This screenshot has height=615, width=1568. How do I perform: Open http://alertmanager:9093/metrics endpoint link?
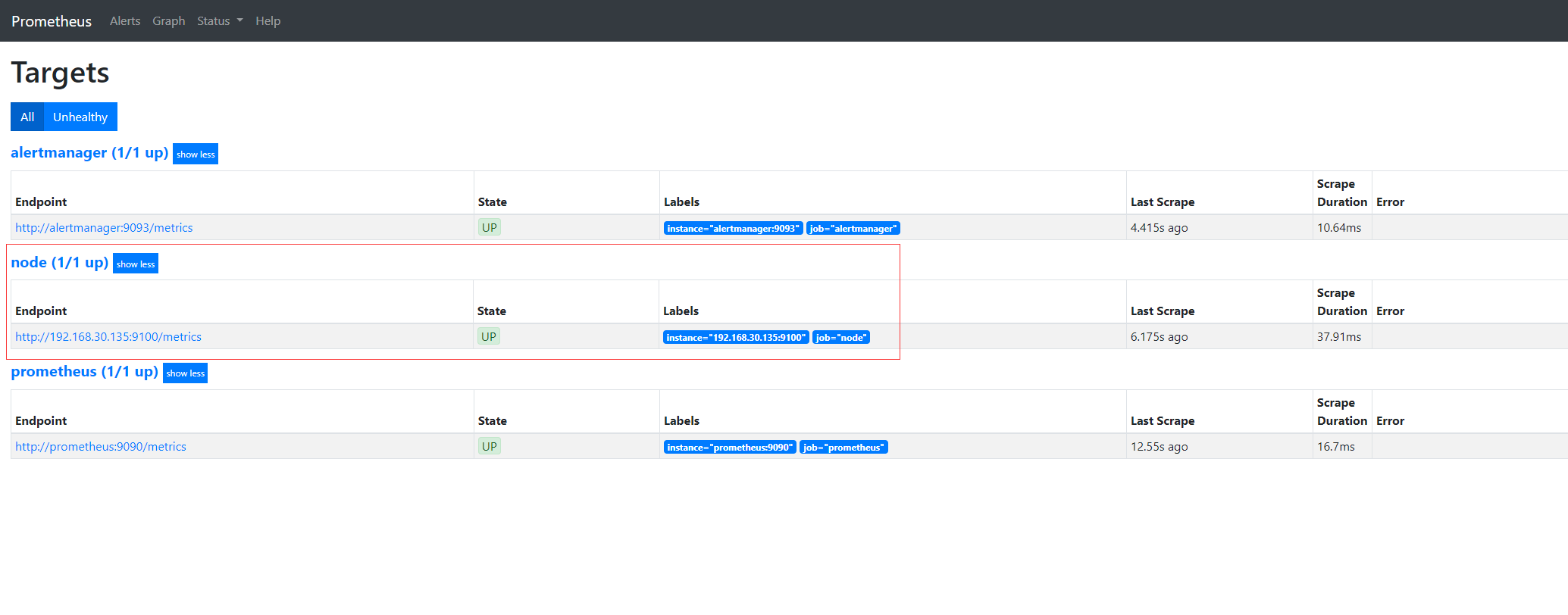104,227
